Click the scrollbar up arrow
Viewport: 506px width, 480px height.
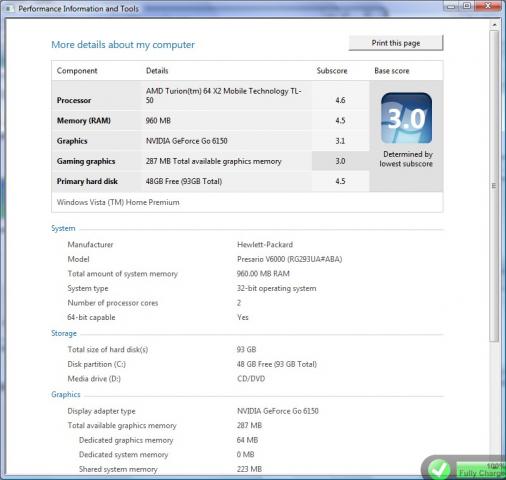(x=494, y=24)
